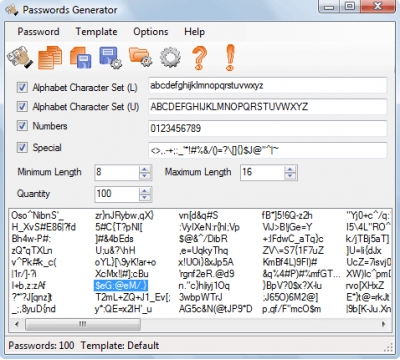This screenshot has width=400, height=360.
Task: Select password AG5c&N(@tJP9*D
Action: click(x=215, y=309)
